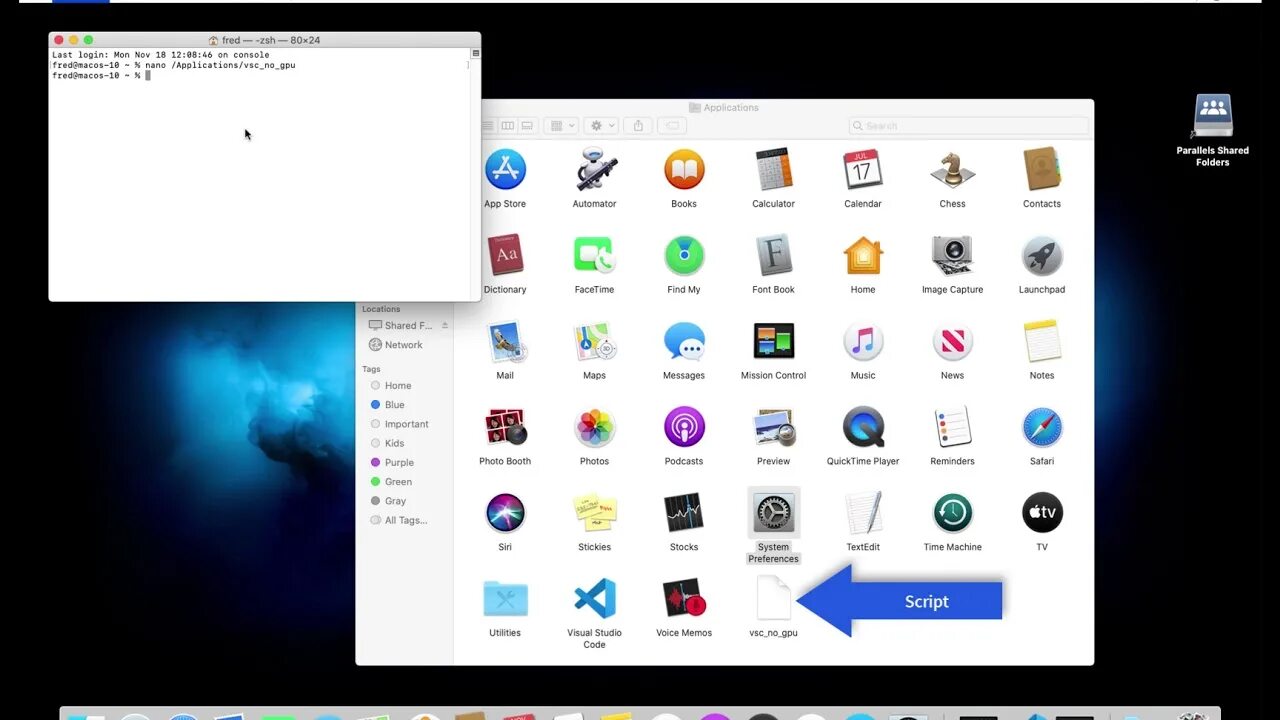
Task: Open the System Preferences icon
Action: click(x=773, y=513)
